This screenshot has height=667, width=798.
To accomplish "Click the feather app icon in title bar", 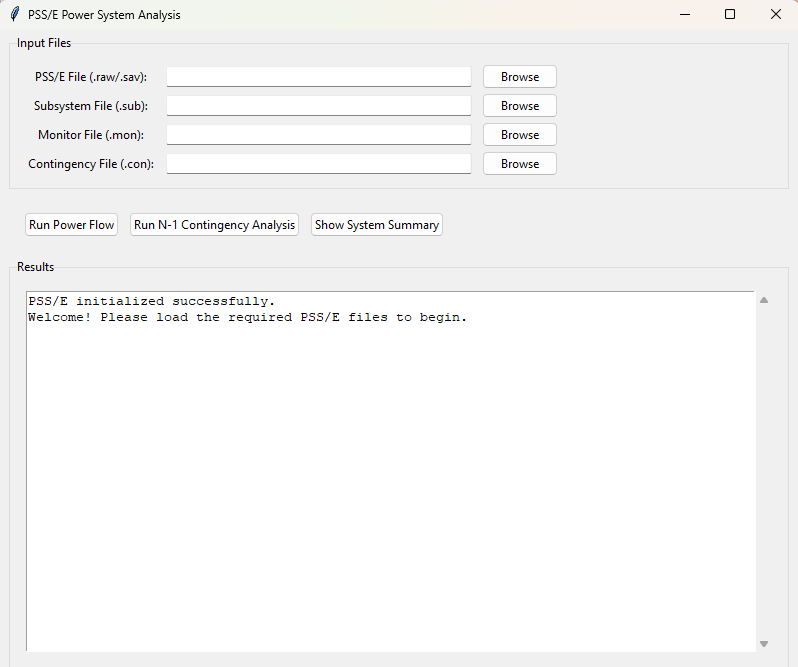I will (14, 15).
